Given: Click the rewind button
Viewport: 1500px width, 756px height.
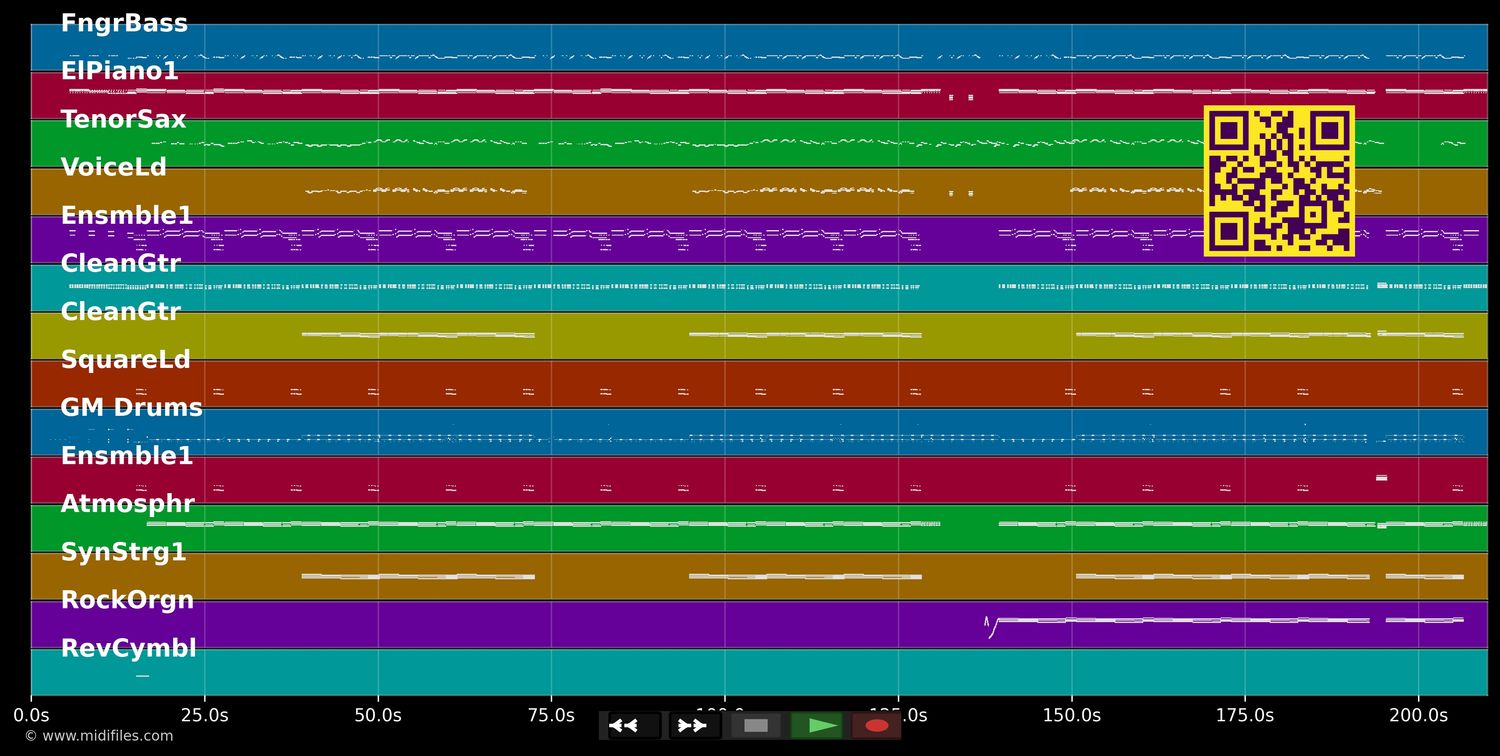Looking at the screenshot, I should 624,726.
